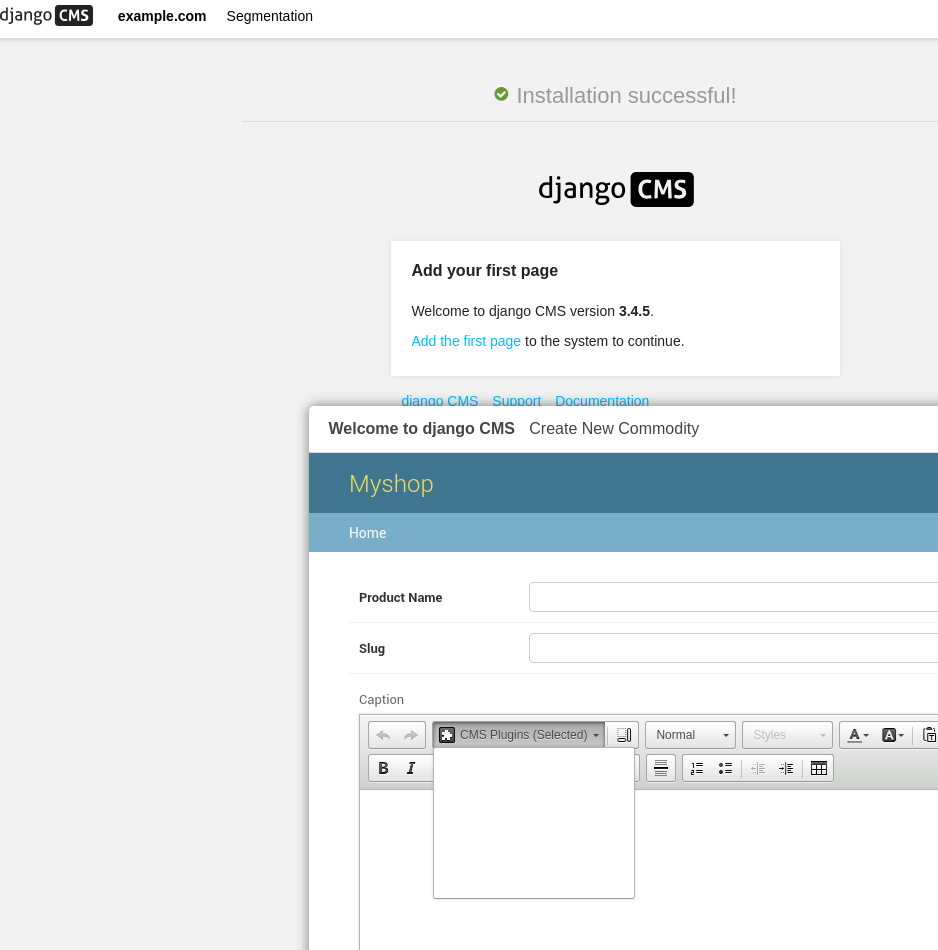
Task: Click the 'Create New Commodity' dialog subtitle
Action: 614,428
